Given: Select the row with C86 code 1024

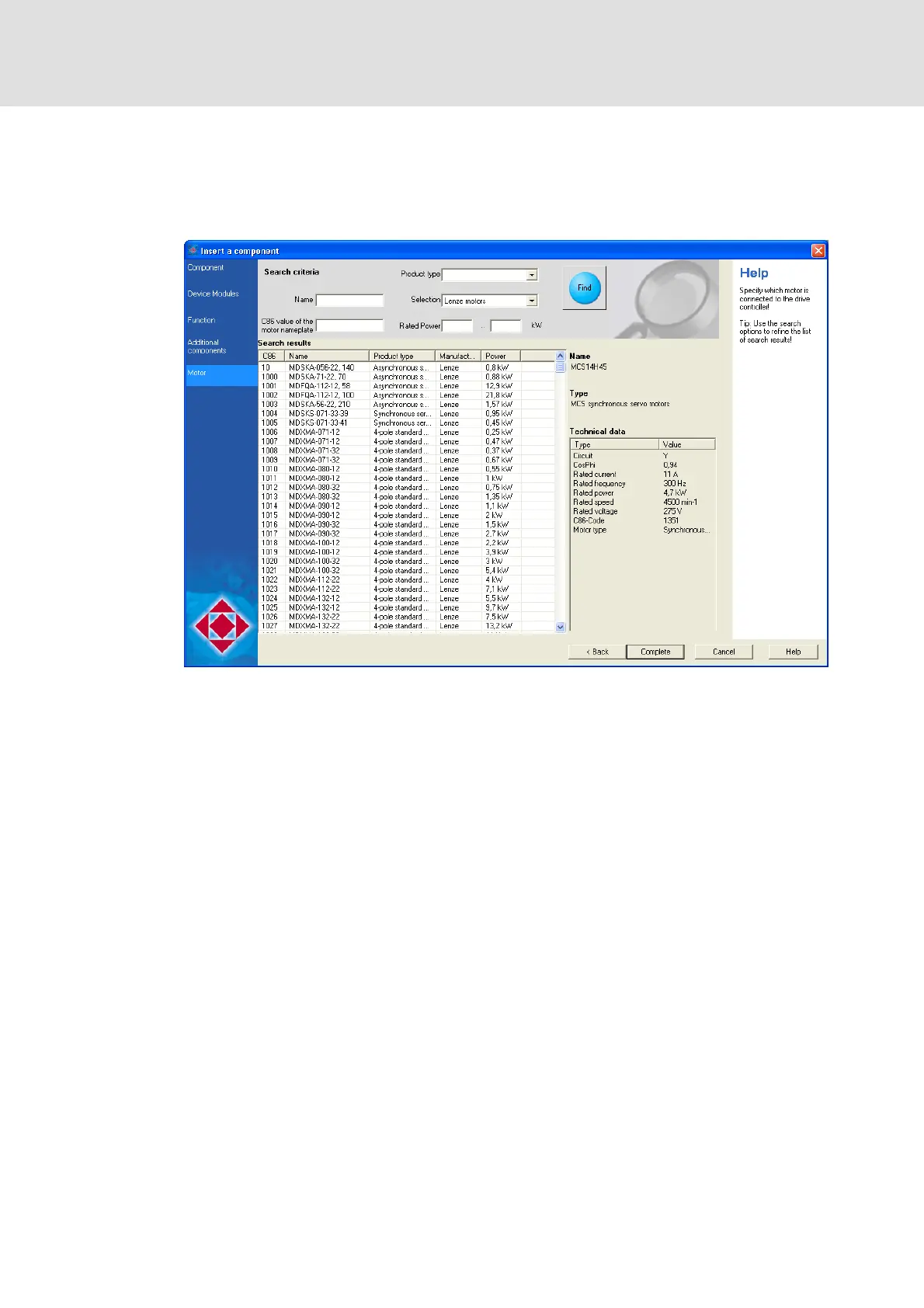Looking at the screenshot, I should [x=407, y=598].
